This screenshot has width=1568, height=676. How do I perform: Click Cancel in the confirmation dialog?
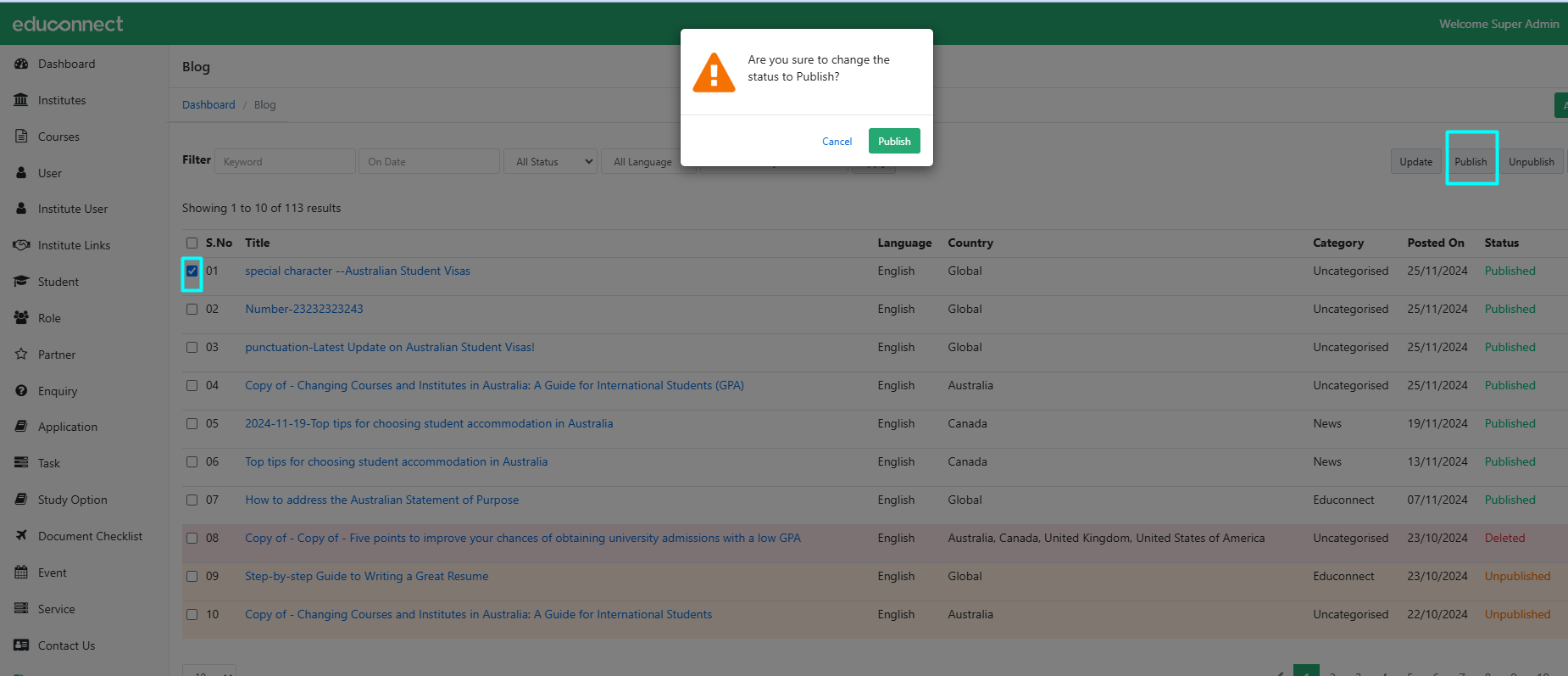pos(837,142)
